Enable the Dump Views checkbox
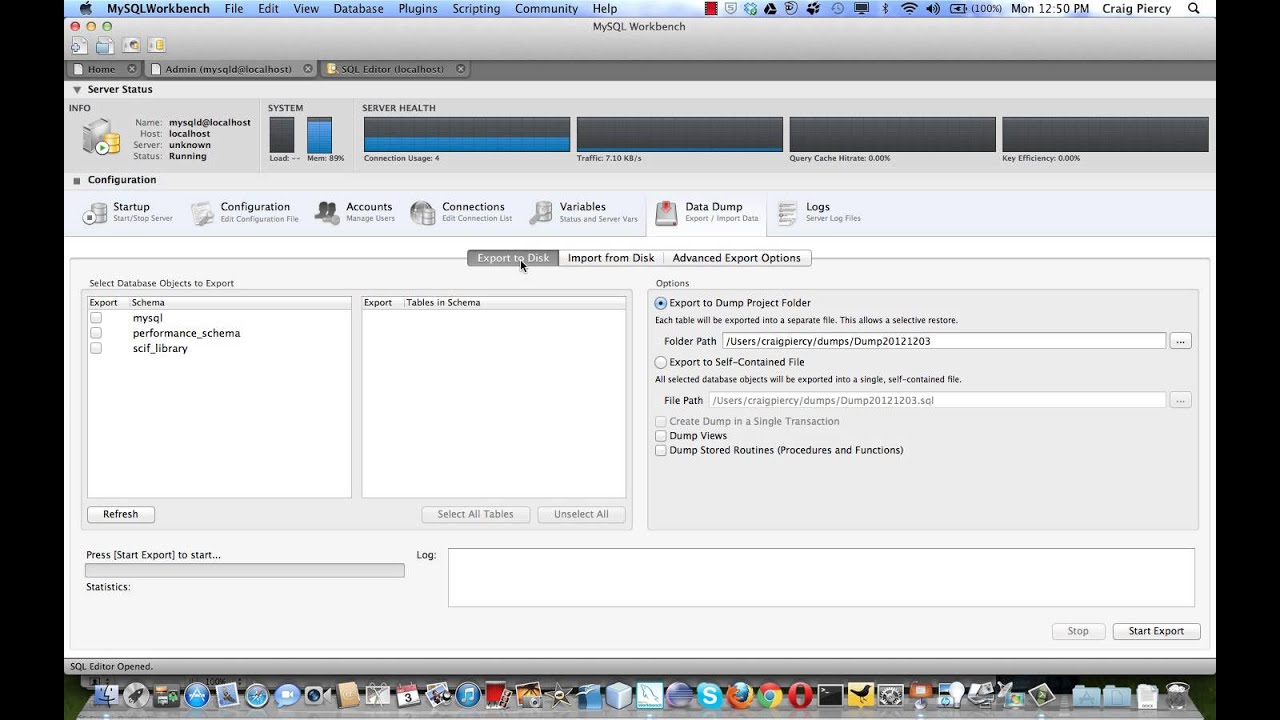The image size is (1280, 720). click(660, 436)
